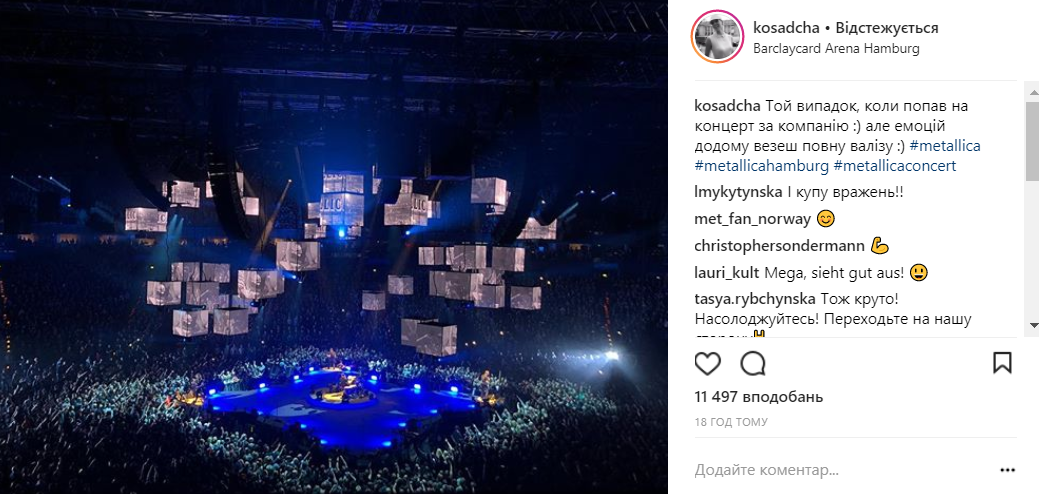Click the add comment input field
Screen dimensions: 1039x494
(x=840, y=470)
